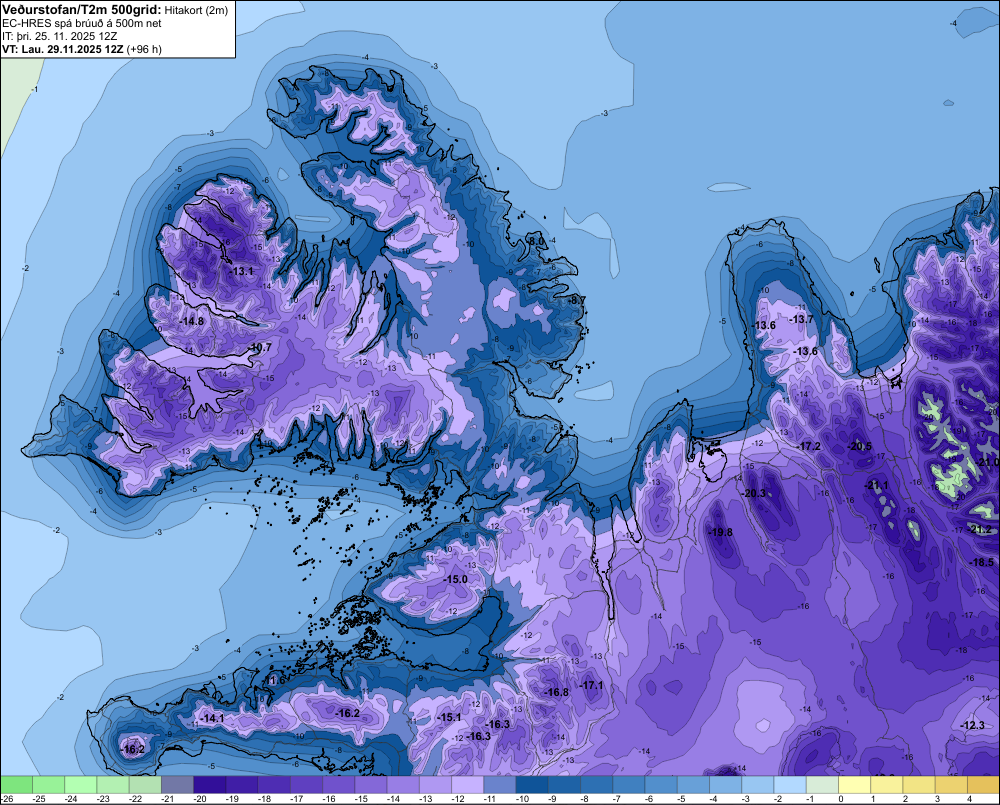Click the -16.8 temperature value on map
1000x805 pixels.
pos(556,692)
